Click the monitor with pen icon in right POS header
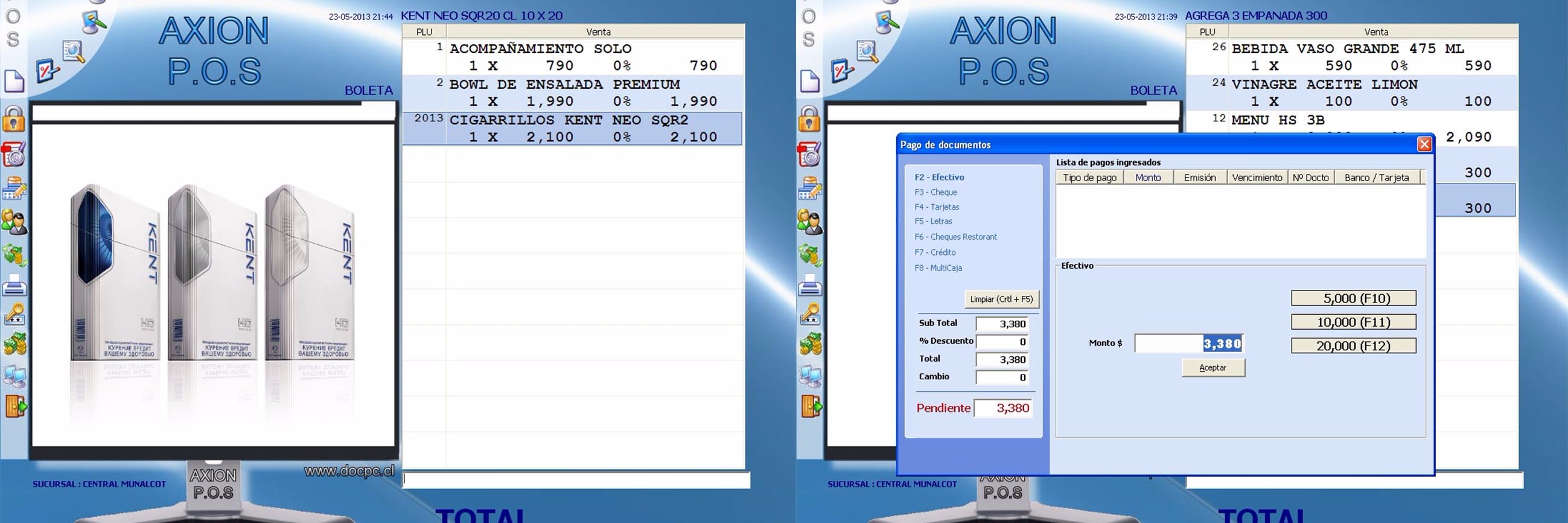 tap(887, 22)
